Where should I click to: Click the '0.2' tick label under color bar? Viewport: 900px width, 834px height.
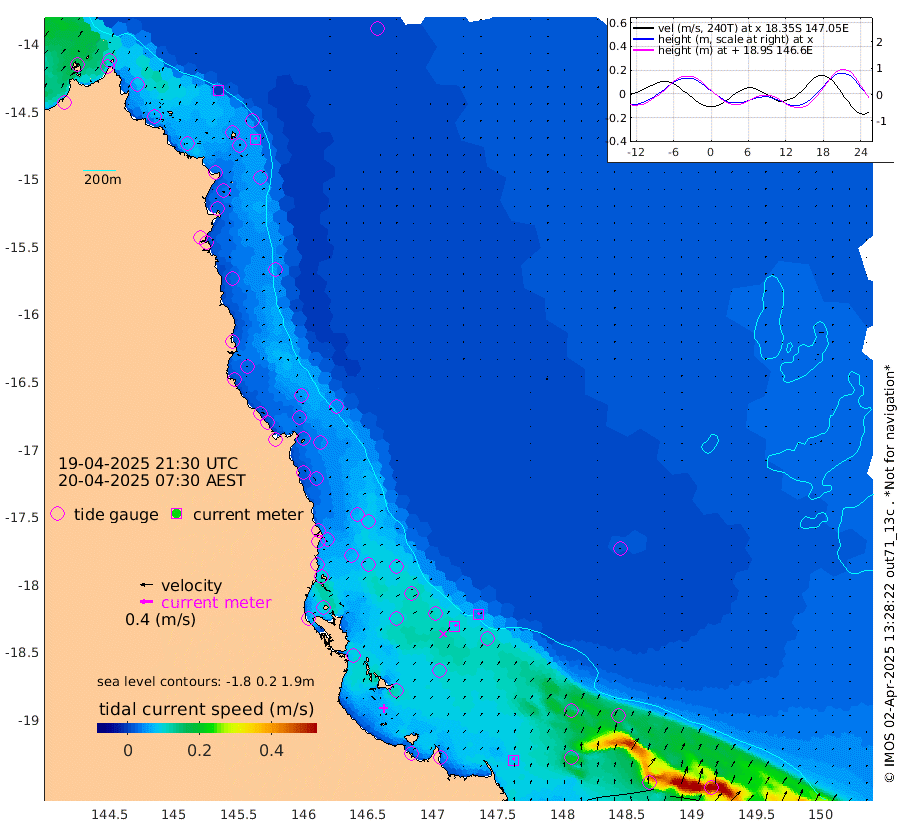(199, 750)
